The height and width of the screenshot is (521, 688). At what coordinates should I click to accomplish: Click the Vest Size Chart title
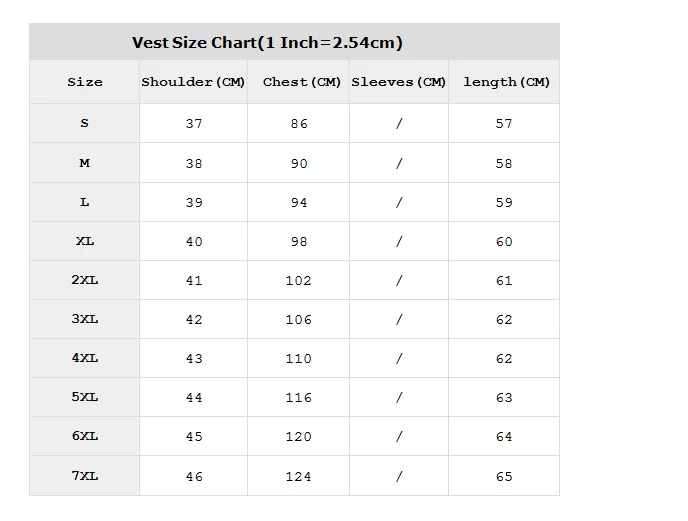coord(267,43)
